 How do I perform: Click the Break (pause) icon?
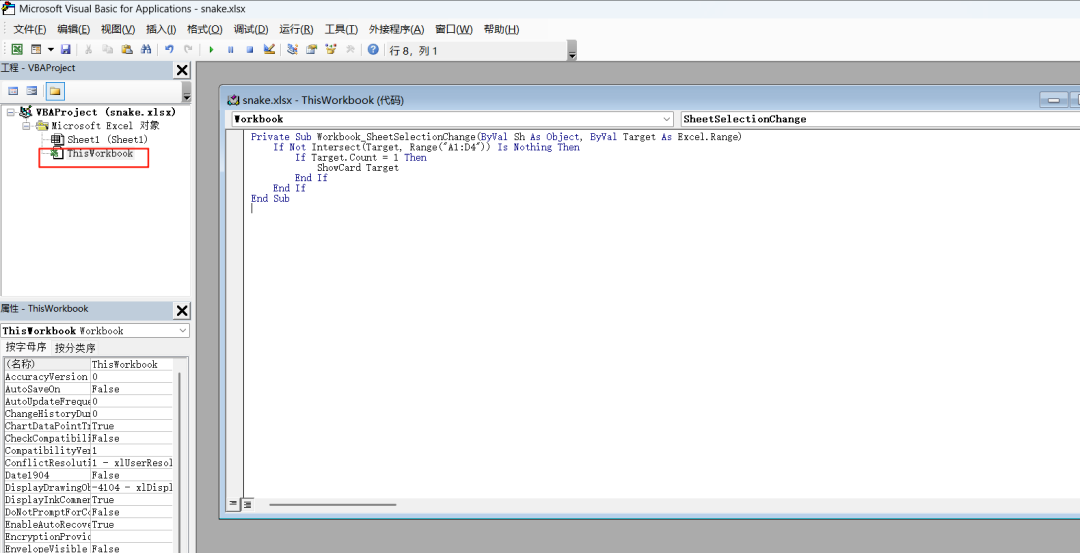[231, 50]
